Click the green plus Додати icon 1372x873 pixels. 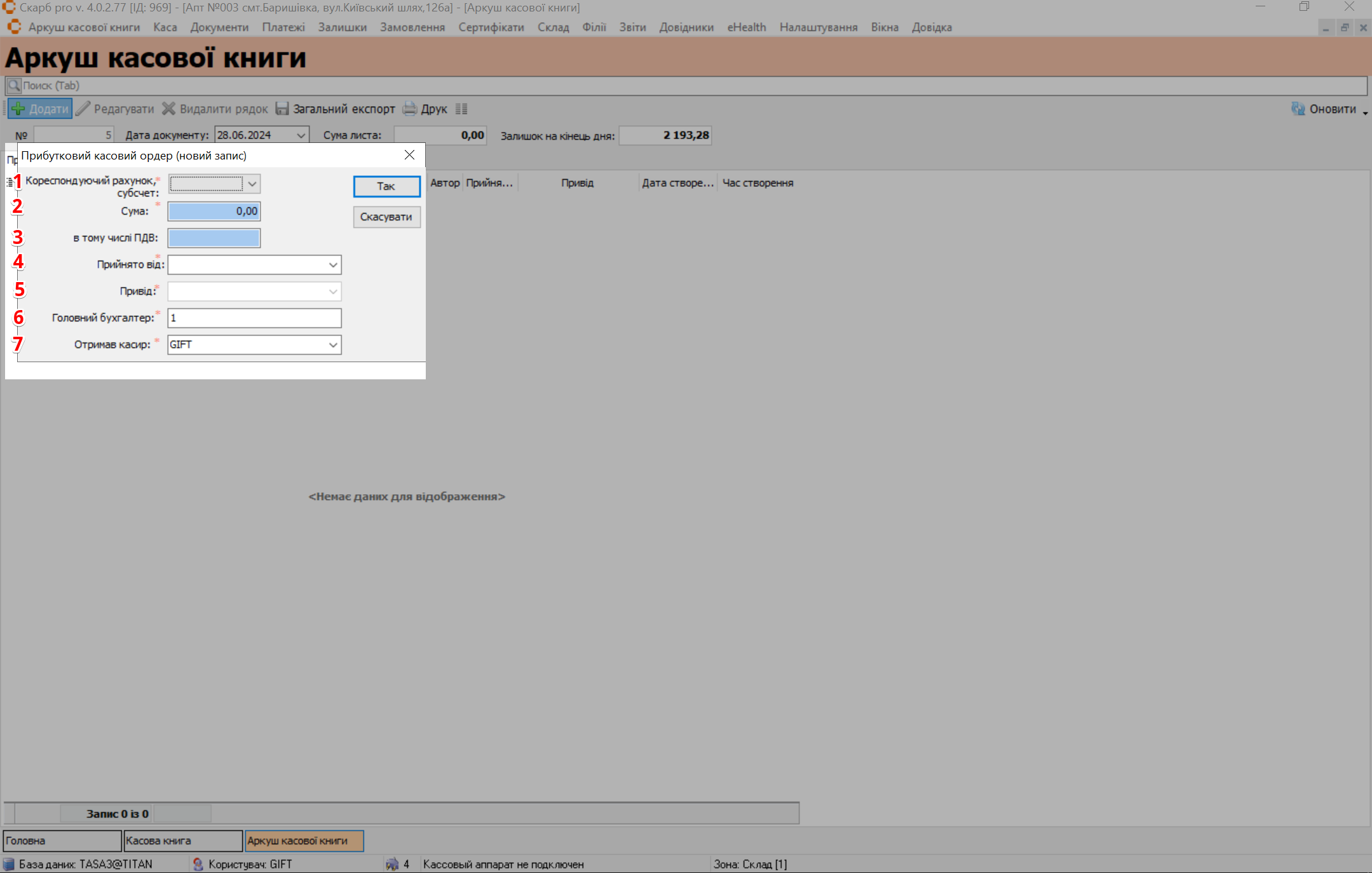(x=18, y=109)
